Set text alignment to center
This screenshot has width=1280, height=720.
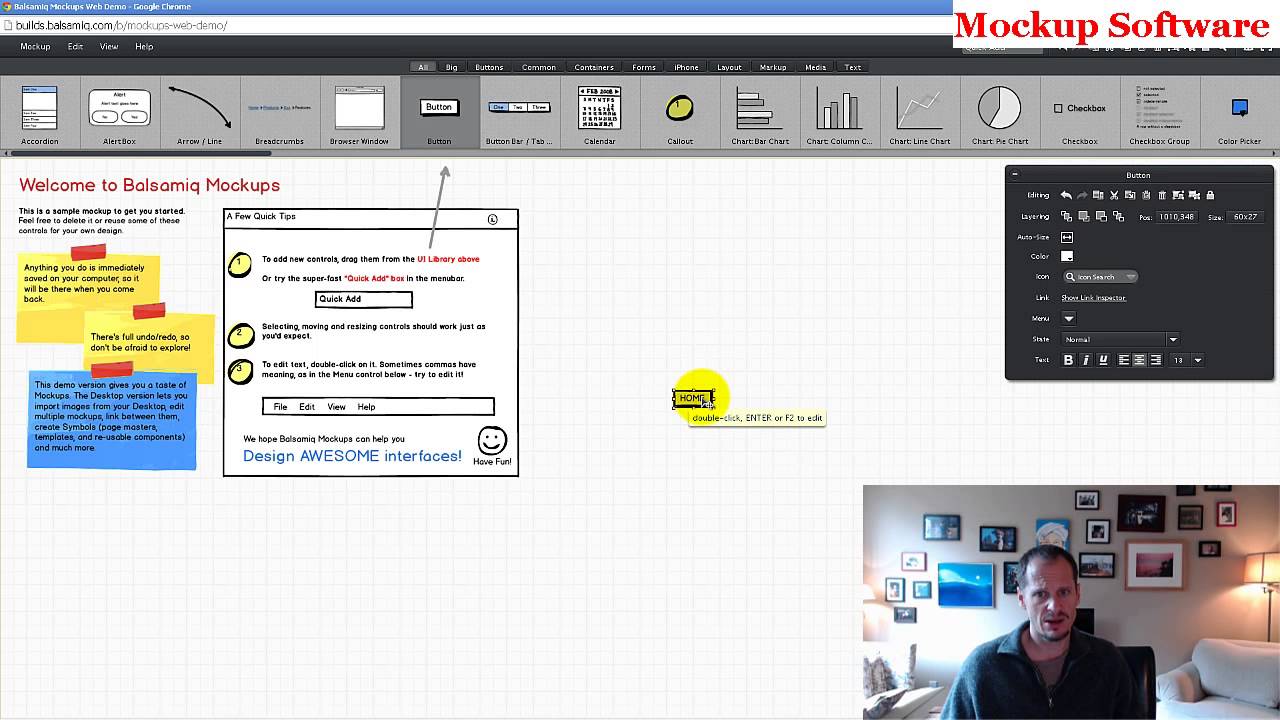pos(1139,360)
